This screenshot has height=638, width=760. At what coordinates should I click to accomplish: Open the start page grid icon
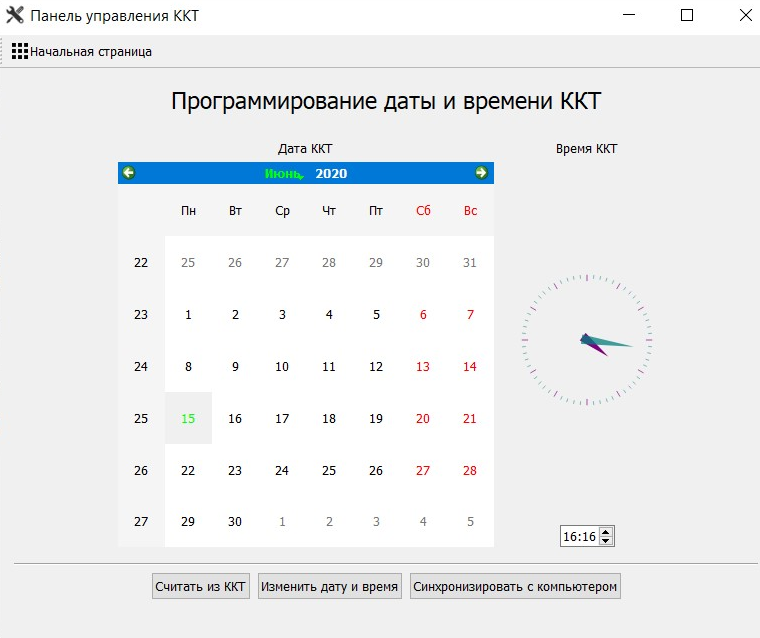[x=20, y=51]
